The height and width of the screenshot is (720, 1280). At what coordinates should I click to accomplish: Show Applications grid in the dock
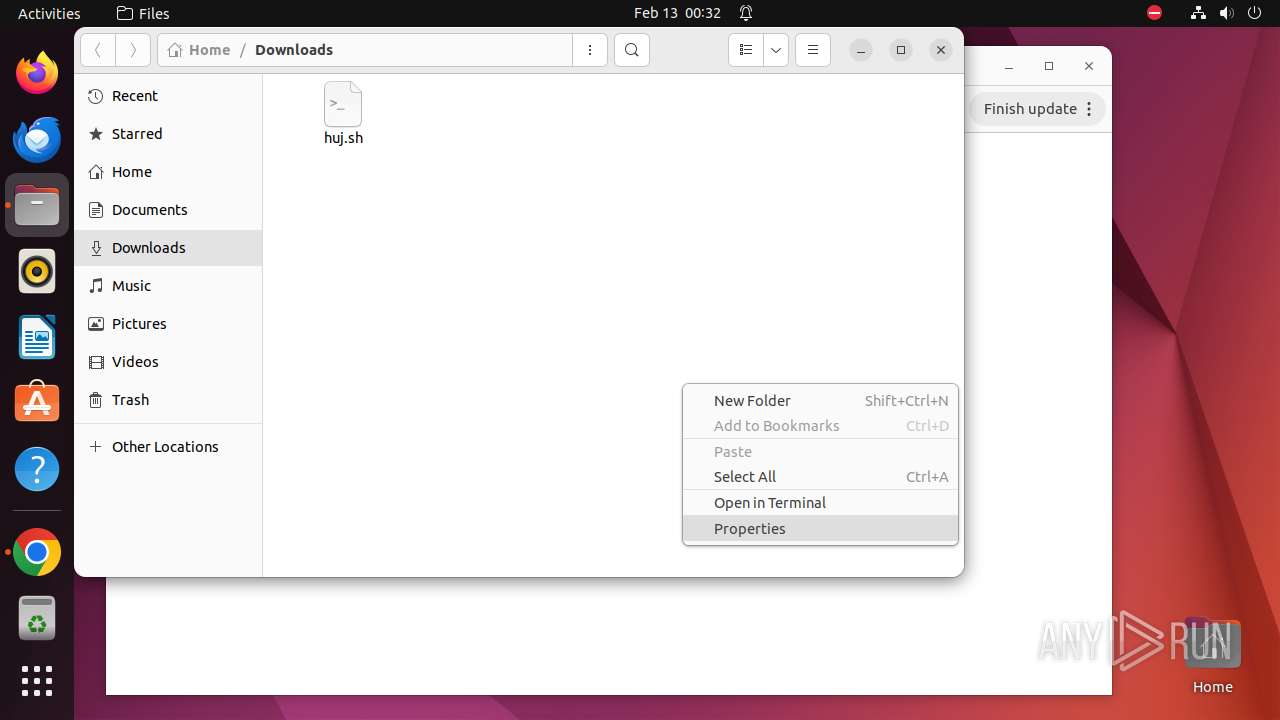click(37, 681)
